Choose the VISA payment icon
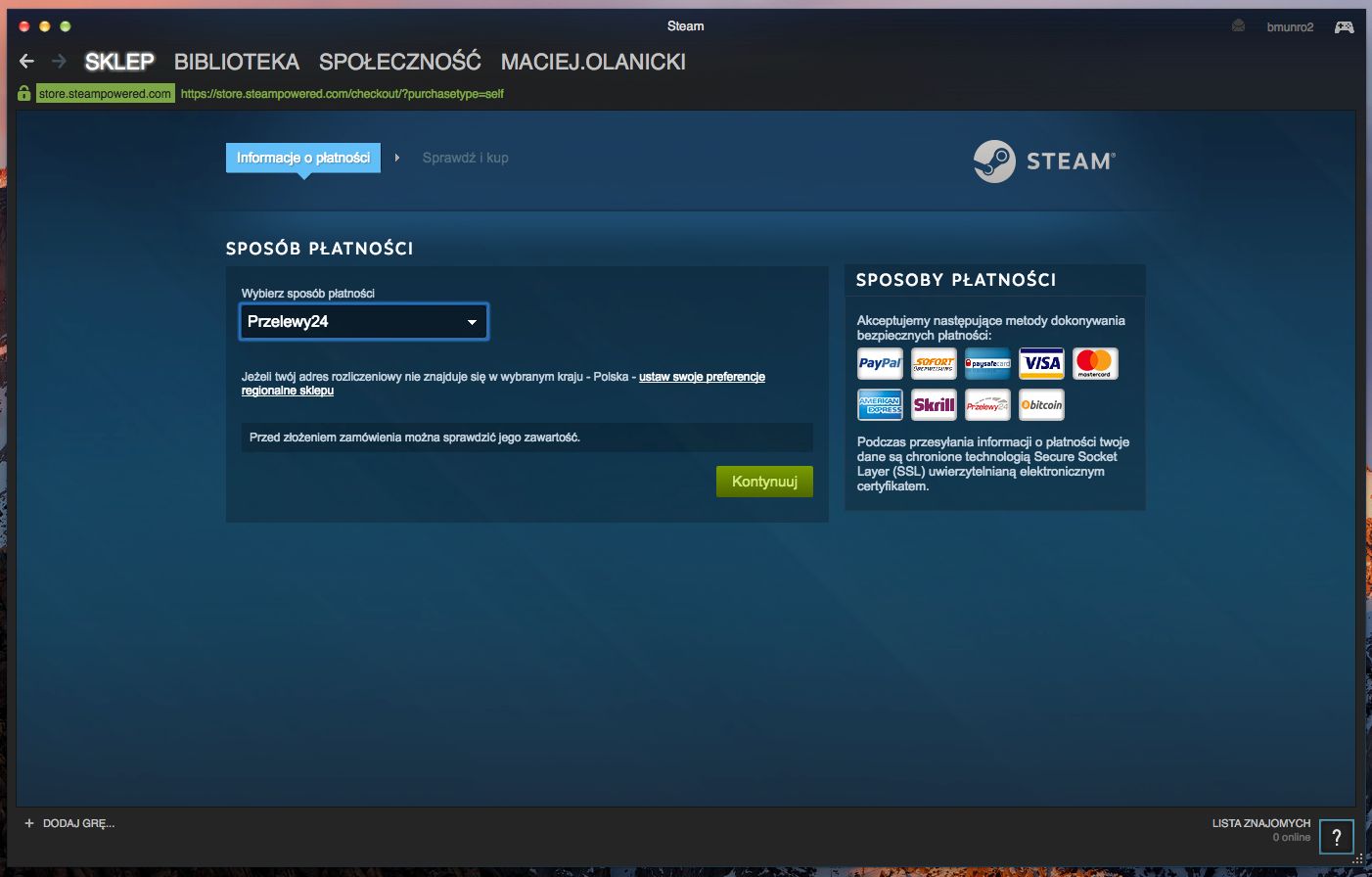 pyautogui.click(x=1040, y=363)
